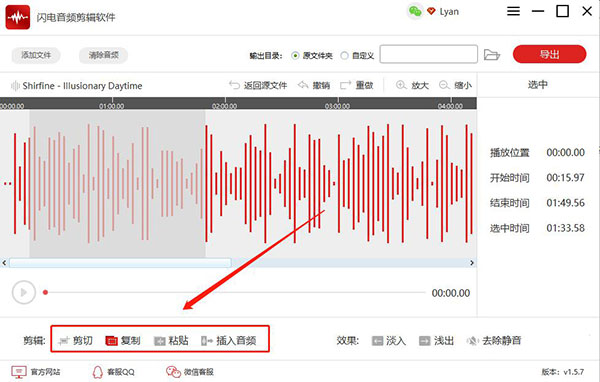Apply the 浅出 fade-out effect

pyautogui.click(x=425, y=340)
